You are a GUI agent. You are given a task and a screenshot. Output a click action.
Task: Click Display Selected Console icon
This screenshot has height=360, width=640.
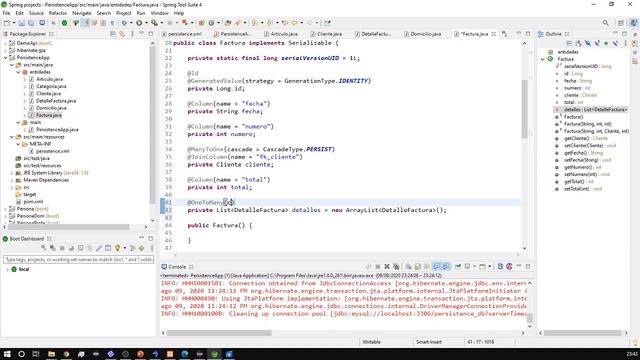[467, 267]
